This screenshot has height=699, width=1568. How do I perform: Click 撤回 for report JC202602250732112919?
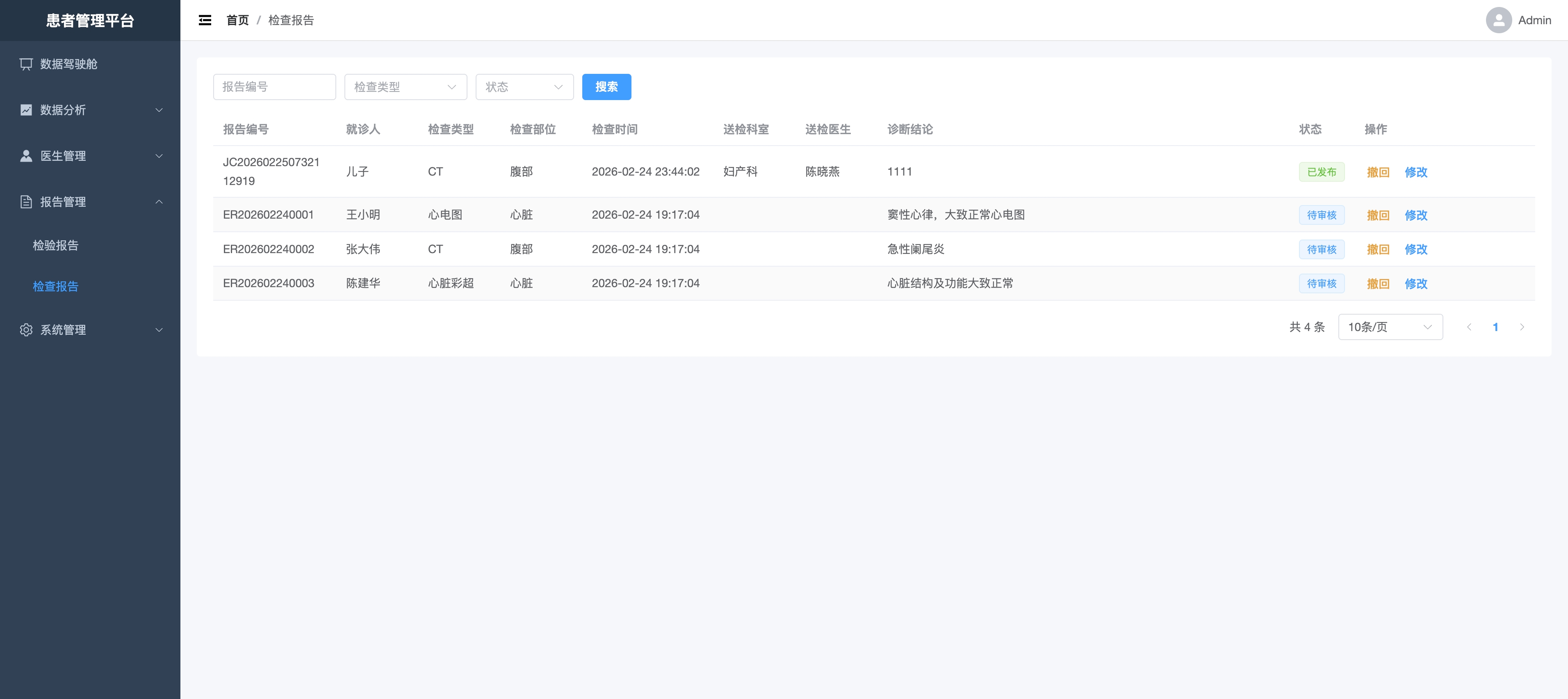(x=1377, y=172)
